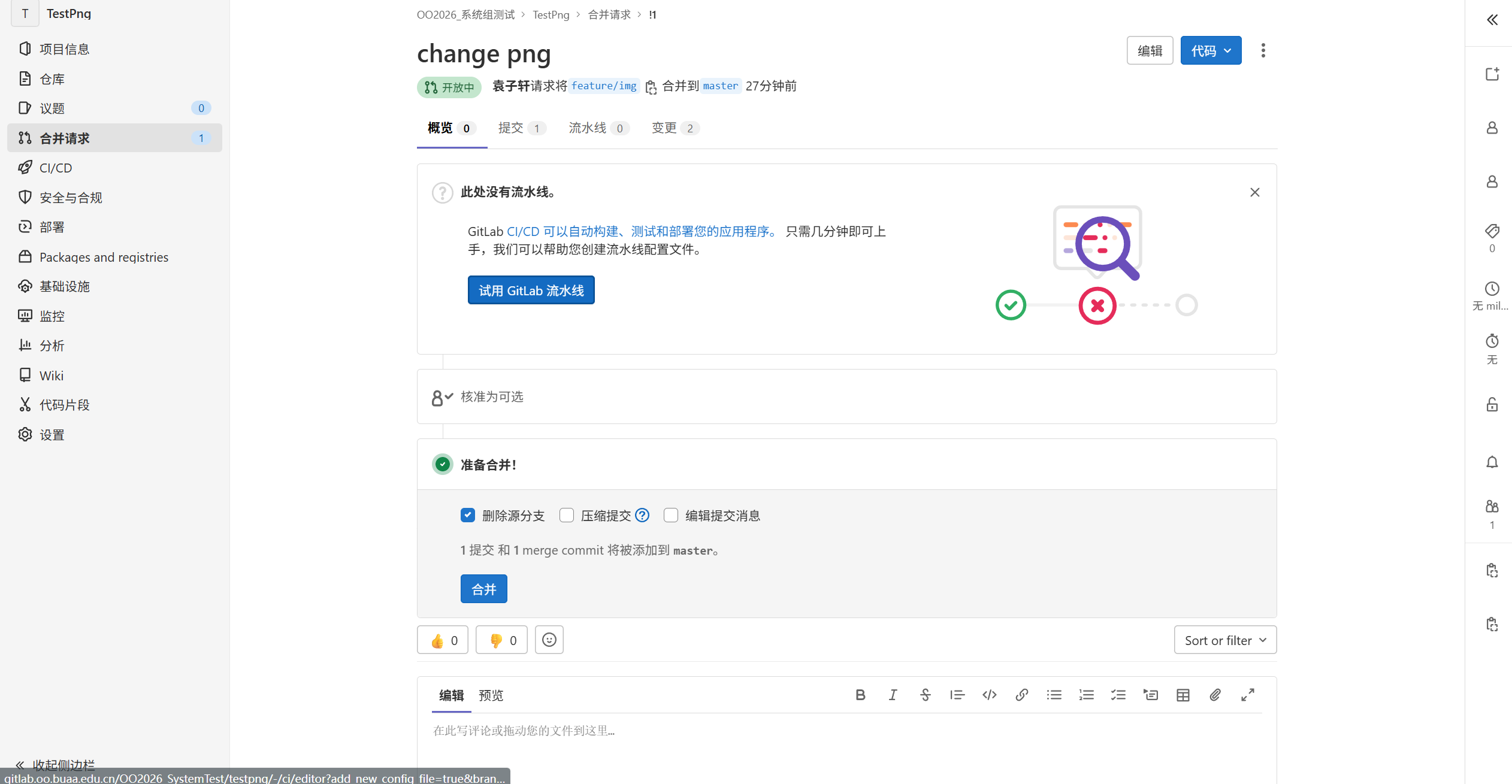Click the comment input field
1512x784 pixels.
(x=719, y=731)
